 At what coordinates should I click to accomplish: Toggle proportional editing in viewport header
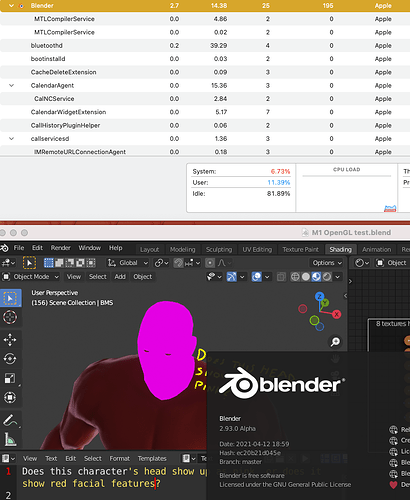coord(210,263)
